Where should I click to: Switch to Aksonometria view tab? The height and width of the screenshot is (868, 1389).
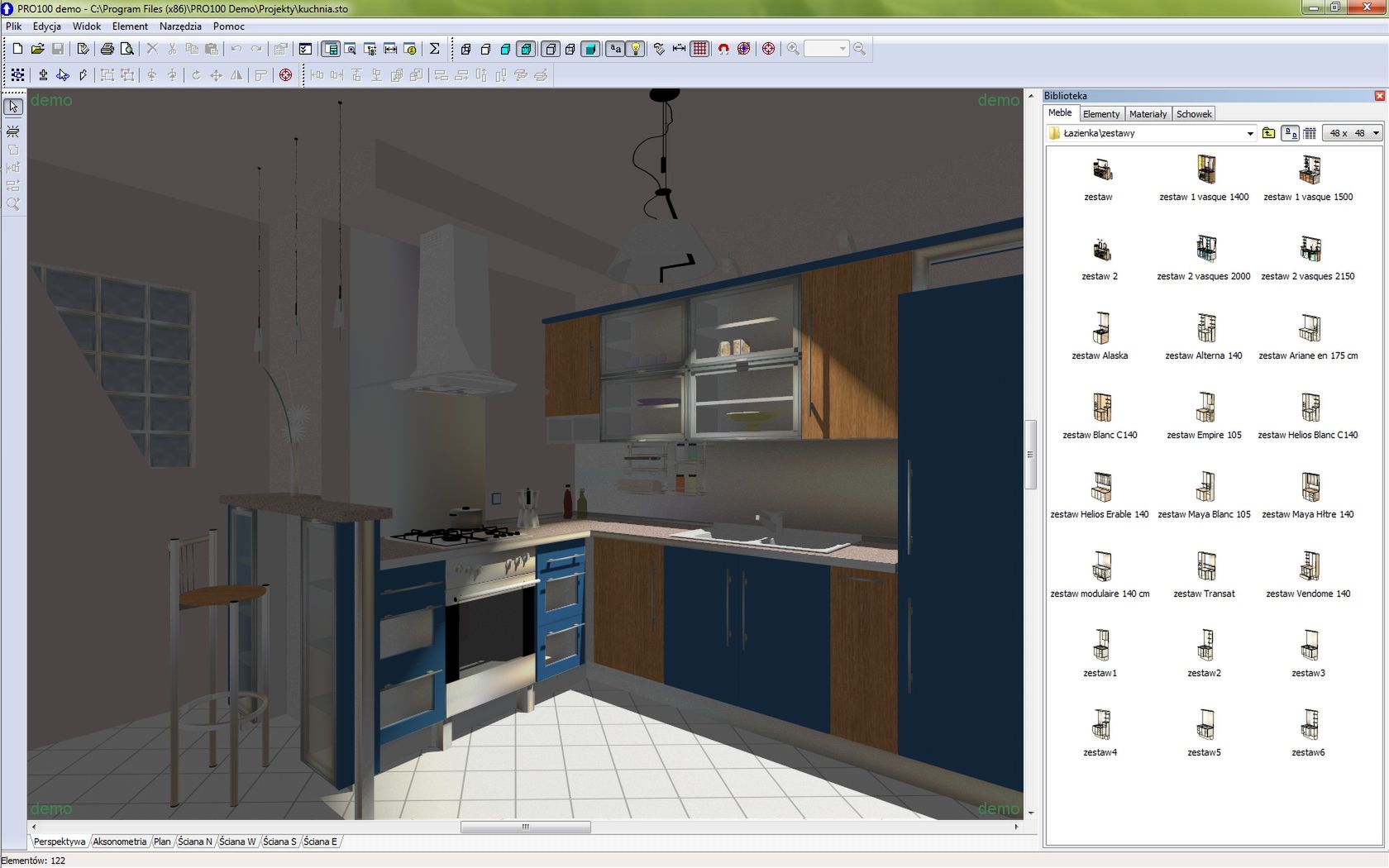coord(119,842)
